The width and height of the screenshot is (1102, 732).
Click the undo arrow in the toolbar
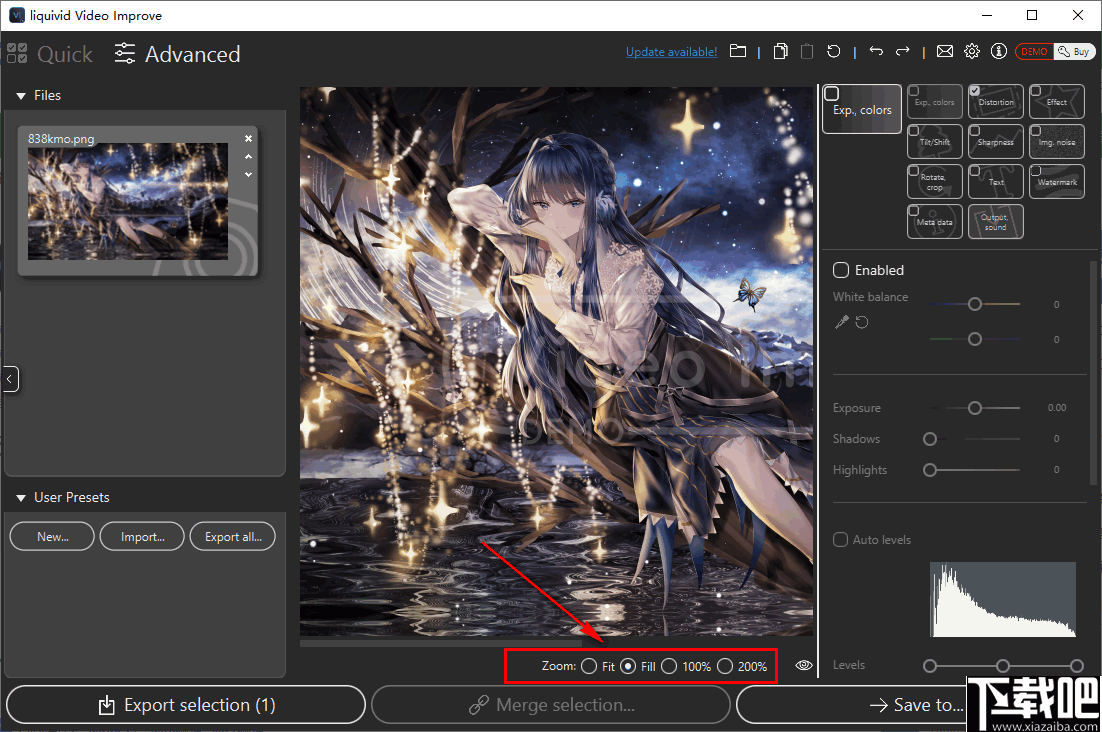click(877, 51)
